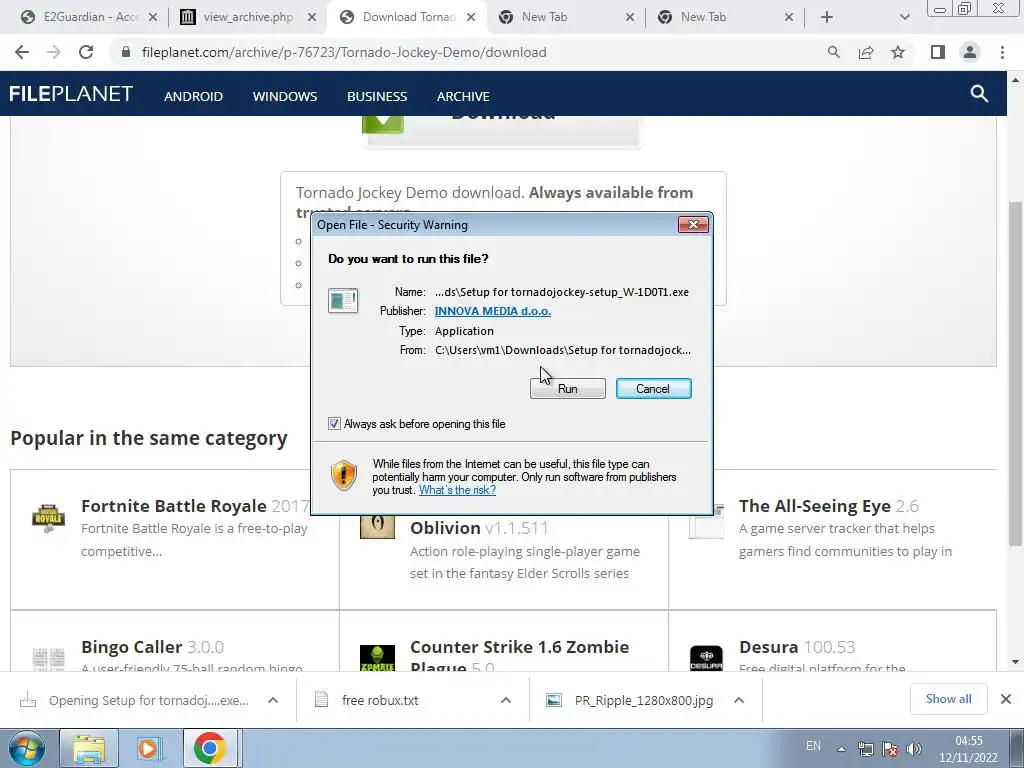Close the Open File Security Warning dialog
Viewport: 1024px width, 768px height.
[693, 225]
